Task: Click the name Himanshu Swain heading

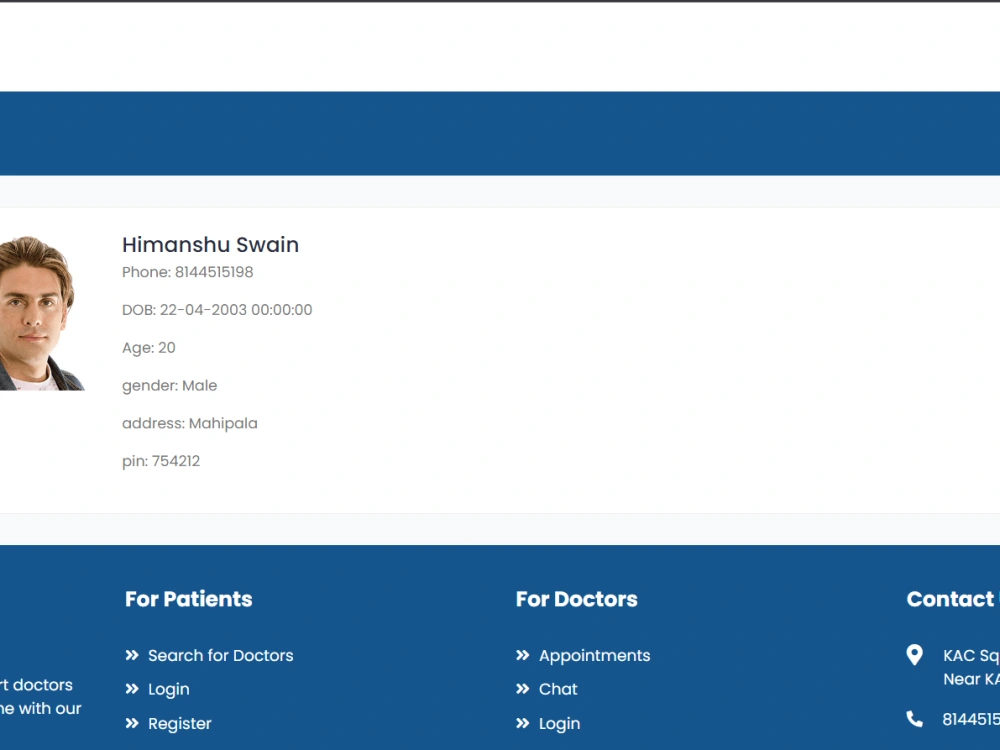Action: tap(210, 244)
